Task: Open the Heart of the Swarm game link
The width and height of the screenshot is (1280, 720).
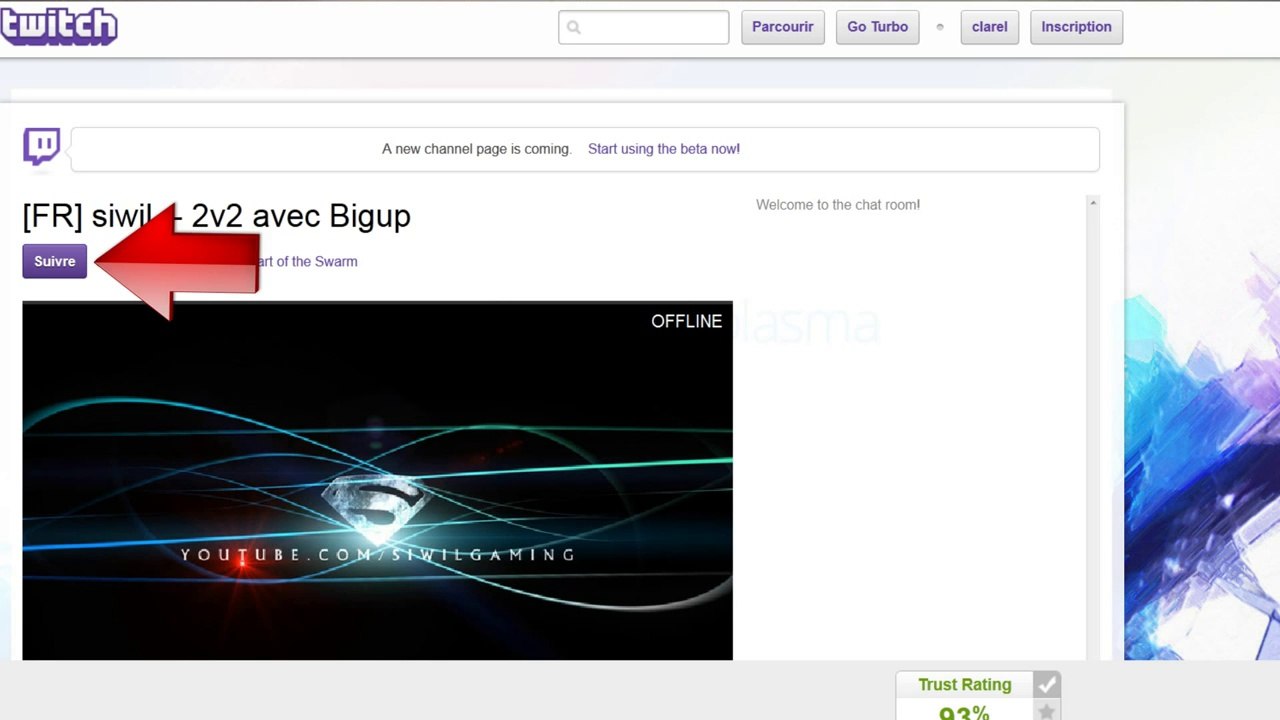Action: (308, 261)
